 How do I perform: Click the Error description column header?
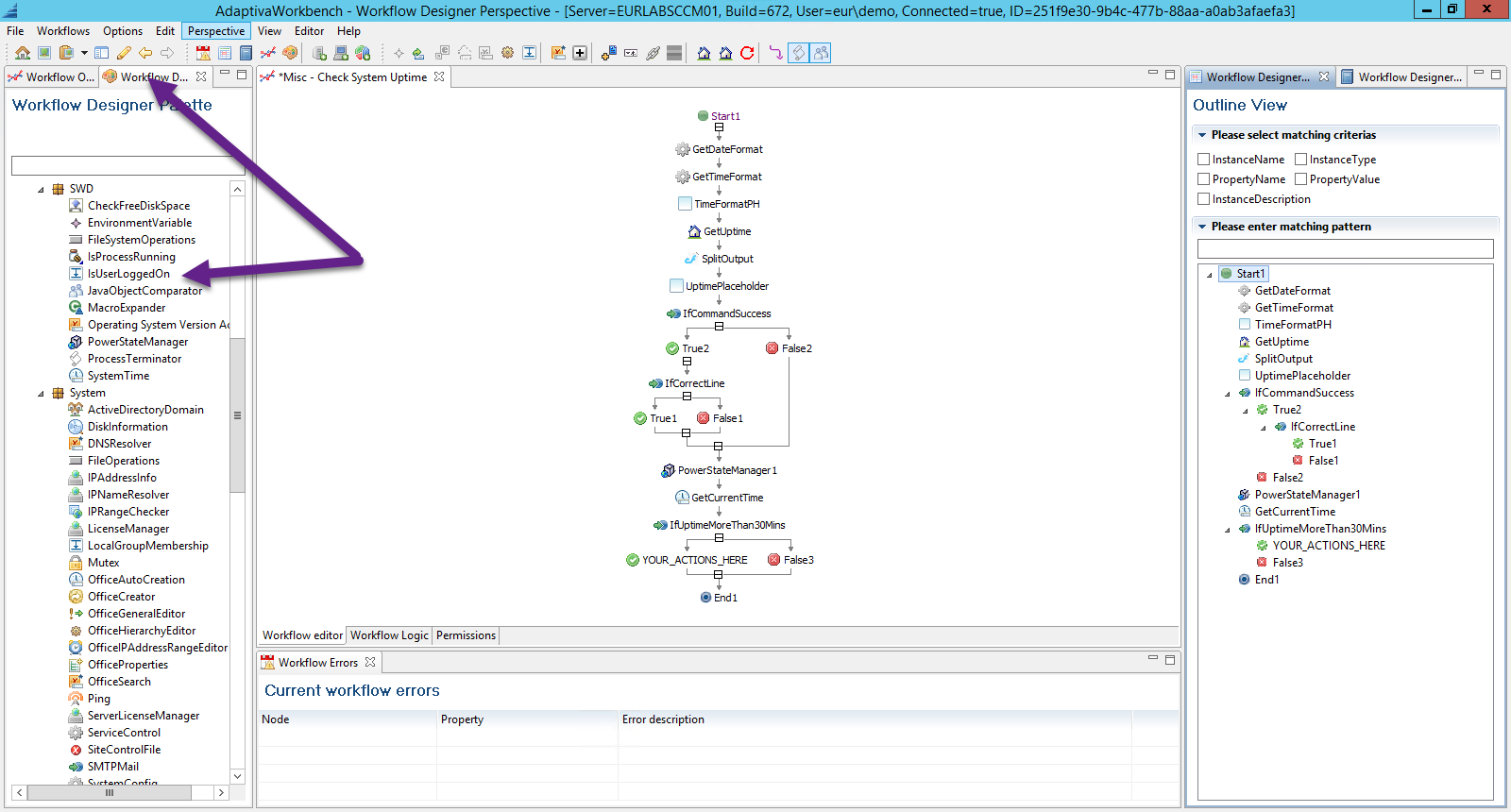(x=874, y=719)
